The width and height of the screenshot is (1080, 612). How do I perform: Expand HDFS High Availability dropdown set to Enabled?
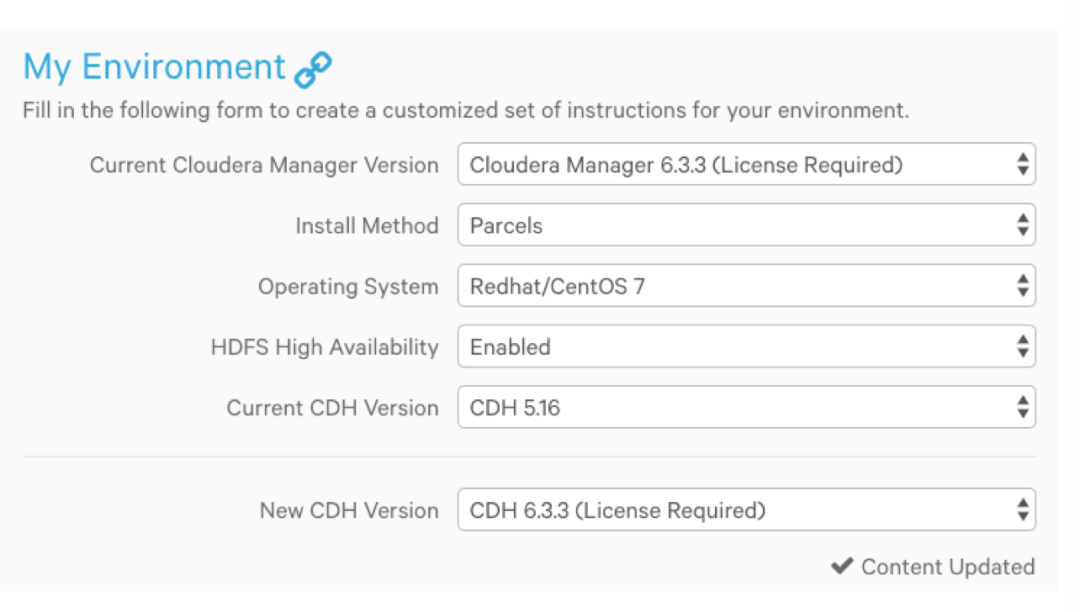[x=745, y=347]
